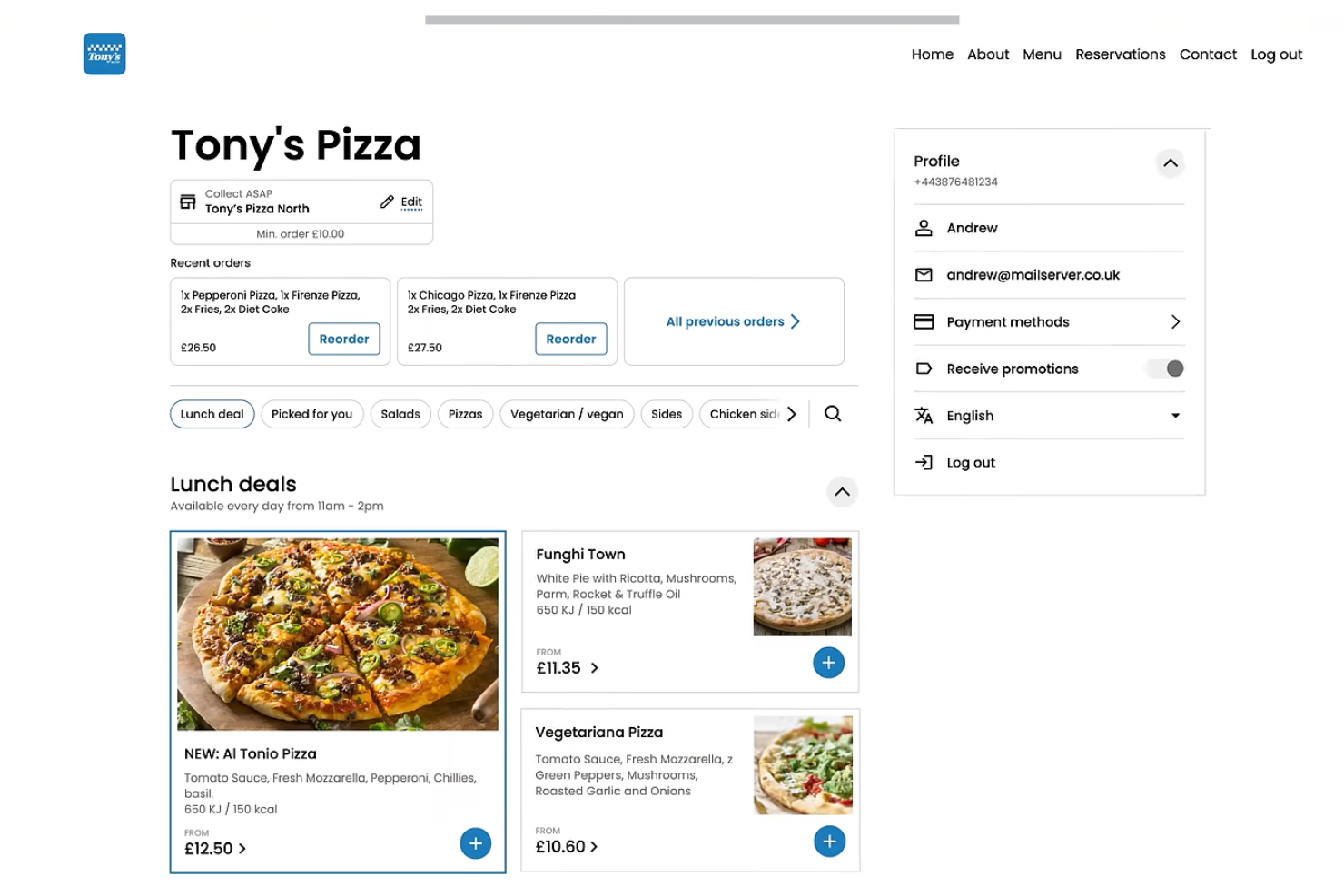Open Menu in the top navigation
This screenshot has height=896, width=1344.
1042,54
